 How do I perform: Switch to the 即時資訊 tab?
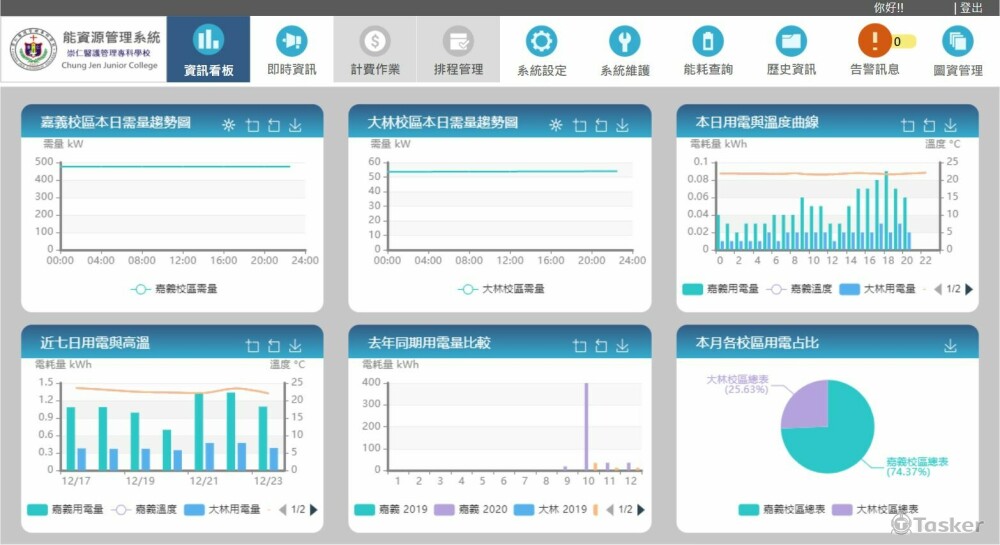click(292, 50)
